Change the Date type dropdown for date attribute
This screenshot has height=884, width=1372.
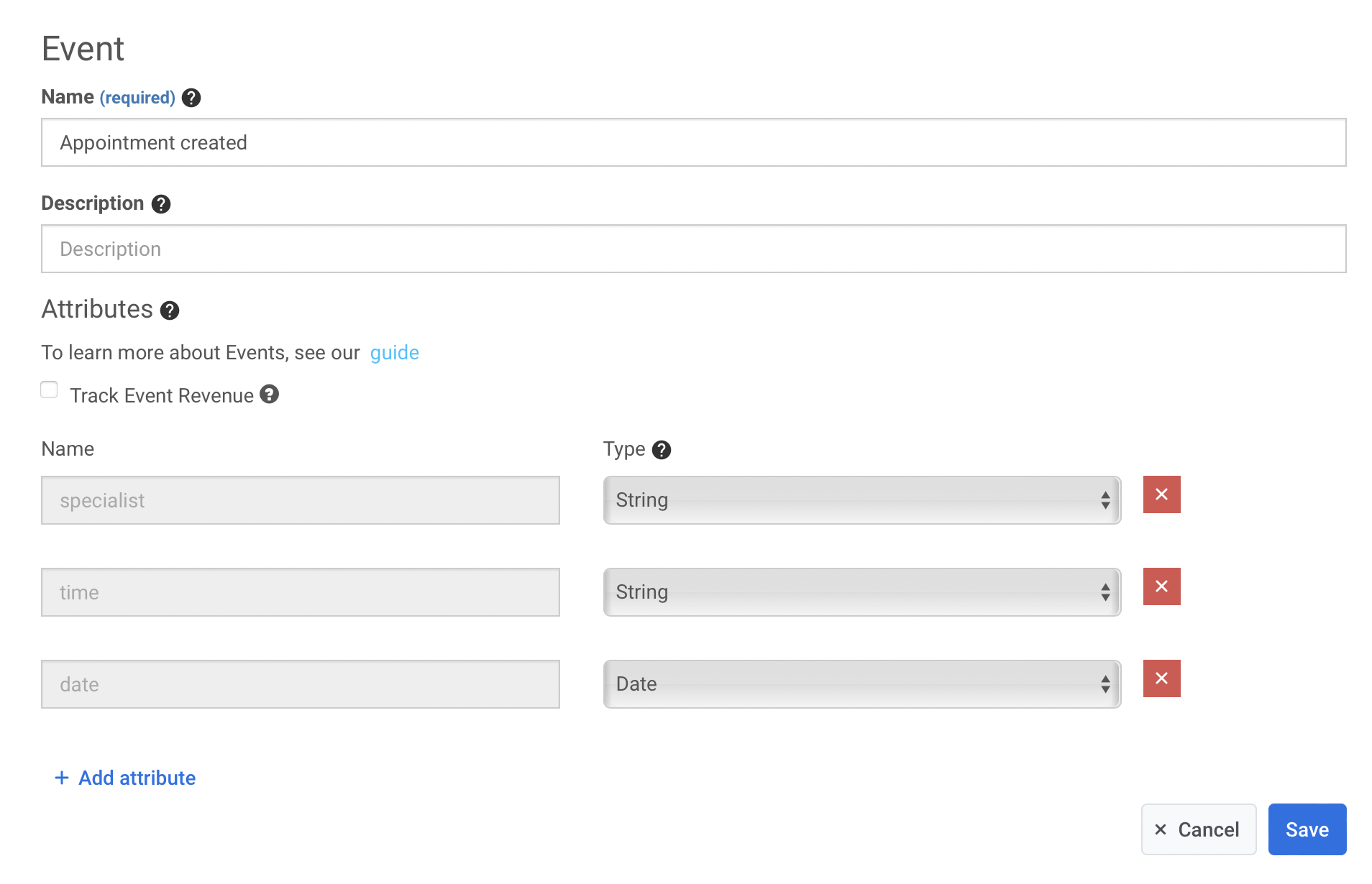coord(861,684)
